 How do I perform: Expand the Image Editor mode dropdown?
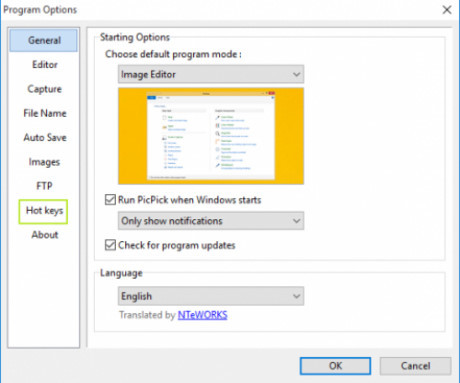(211, 74)
